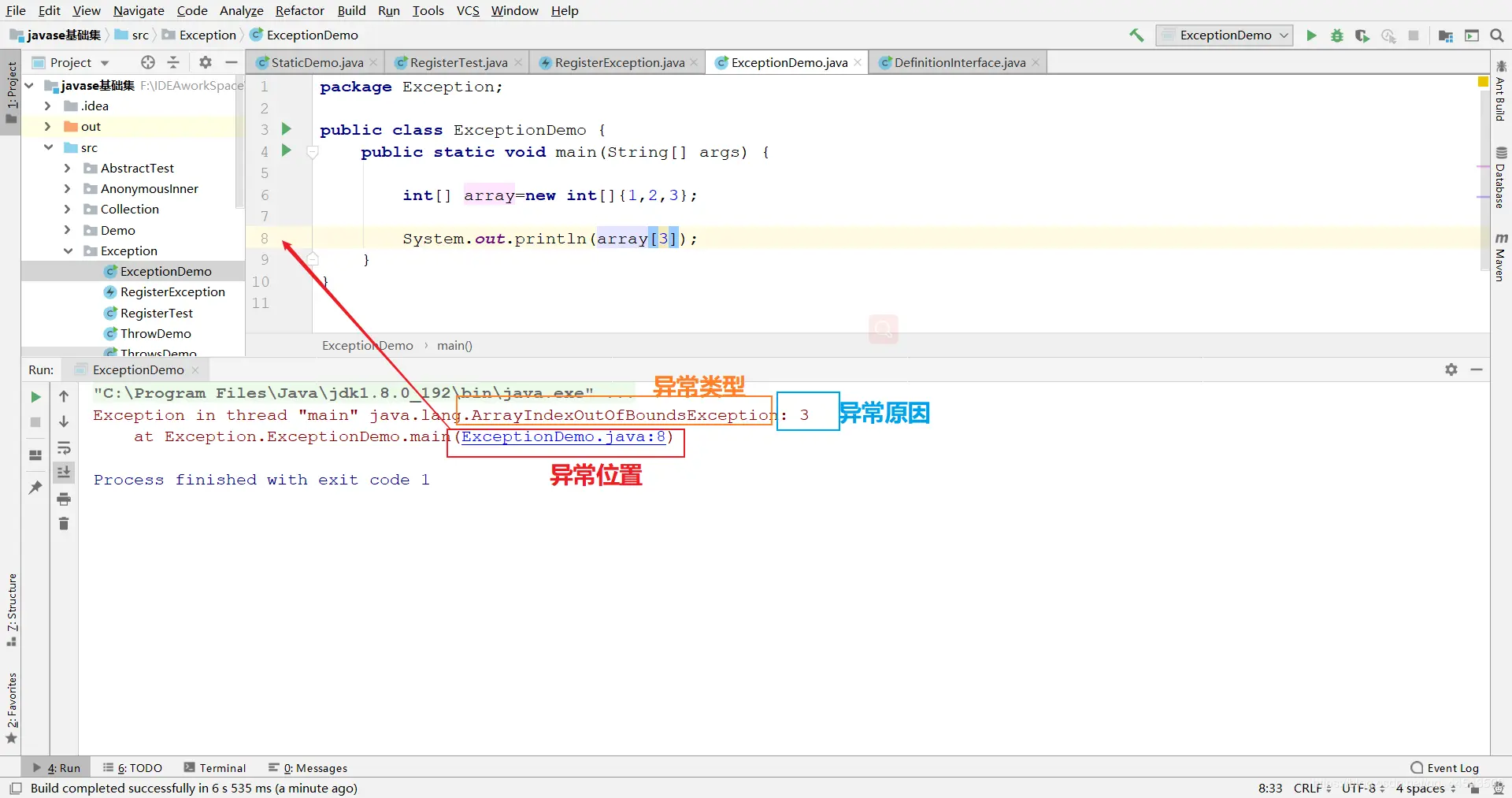The height and width of the screenshot is (798, 1512).
Task: Open the inspections inspector icon in status bar
Action: point(1498,788)
